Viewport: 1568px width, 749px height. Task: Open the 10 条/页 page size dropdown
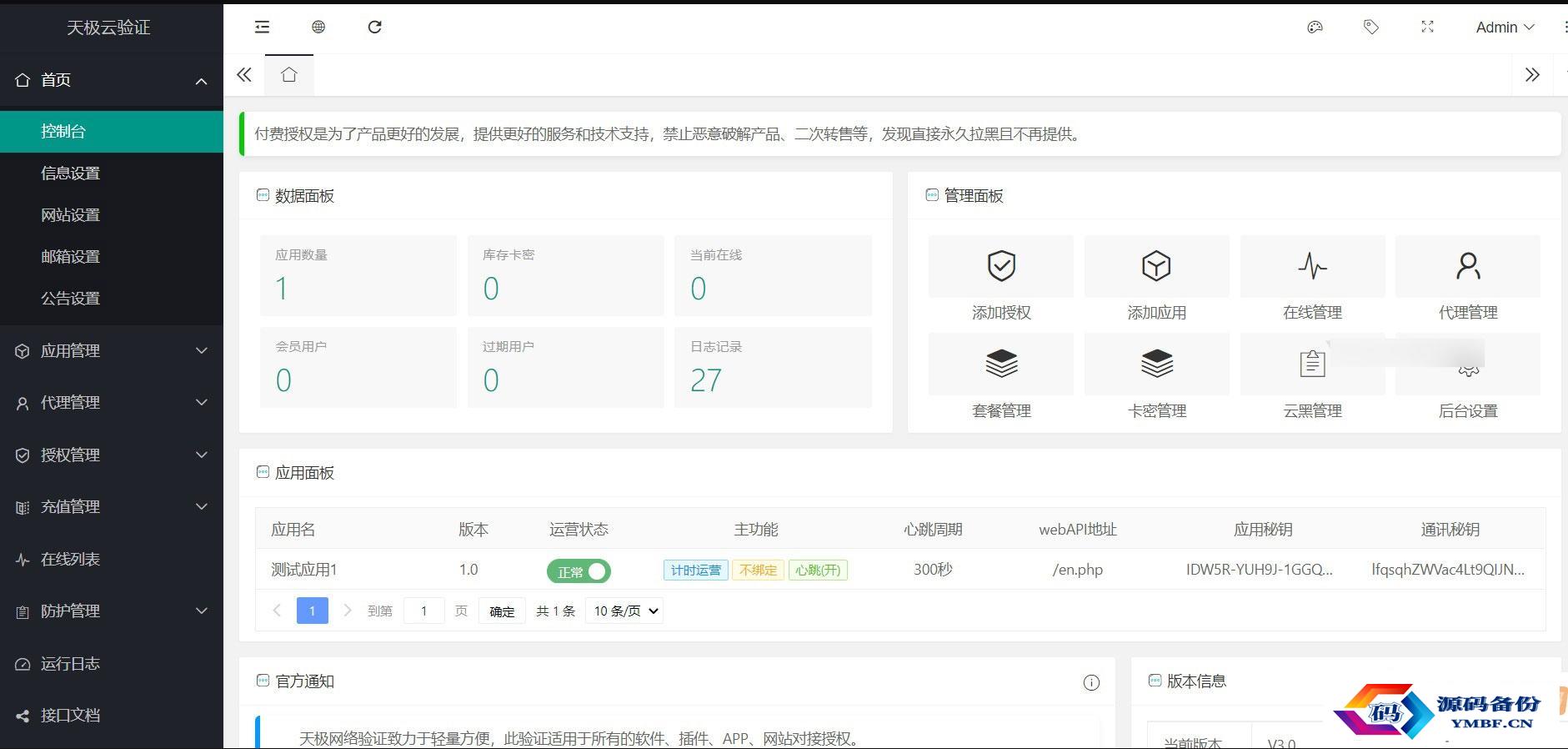click(625, 611)
